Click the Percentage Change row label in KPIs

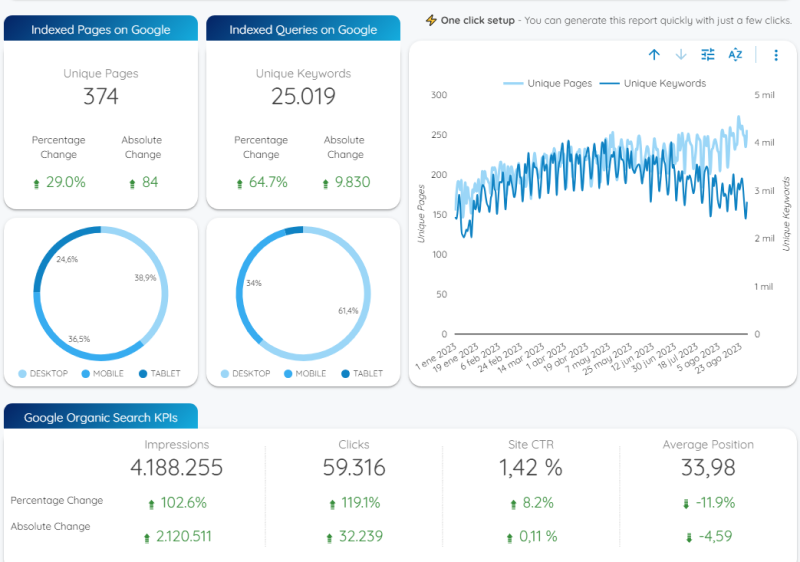click(x=57, y=500)
